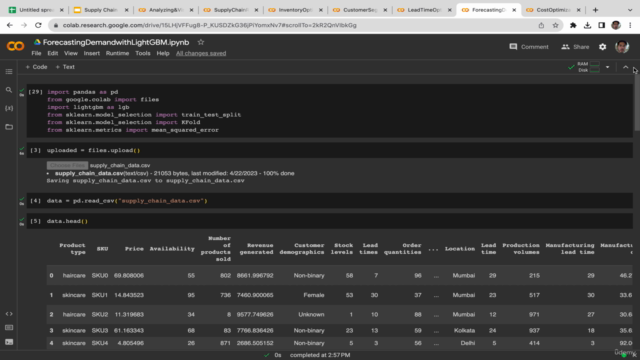Click the browser forward arrow
The height and width of the screenshot is (360, 640).
tap(24, 25)
